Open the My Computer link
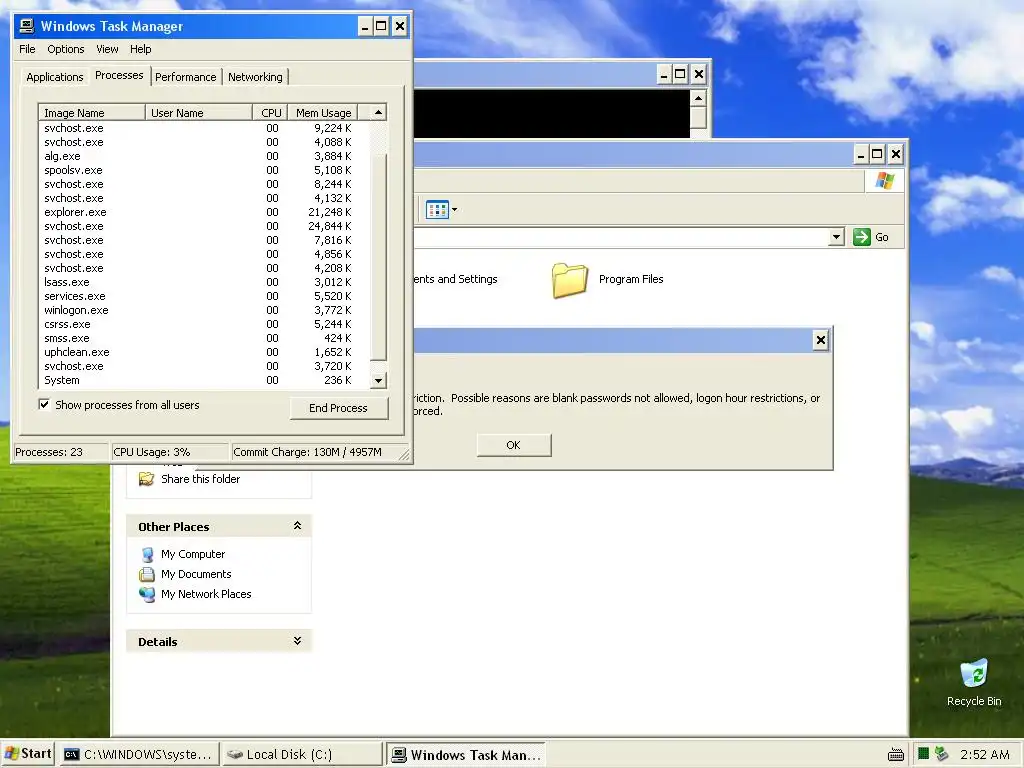This screenshot has height=768, width=1024. 193,554
